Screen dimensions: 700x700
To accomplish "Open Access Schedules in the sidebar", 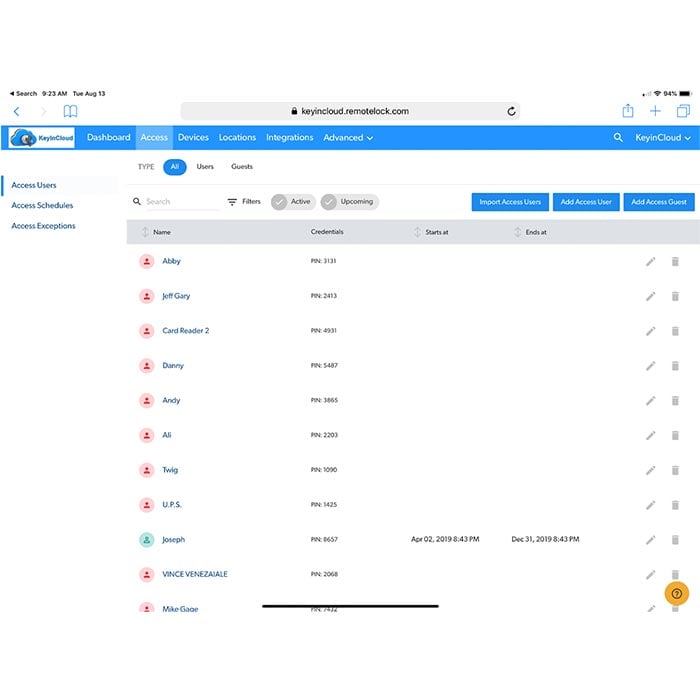I will 42,206.
